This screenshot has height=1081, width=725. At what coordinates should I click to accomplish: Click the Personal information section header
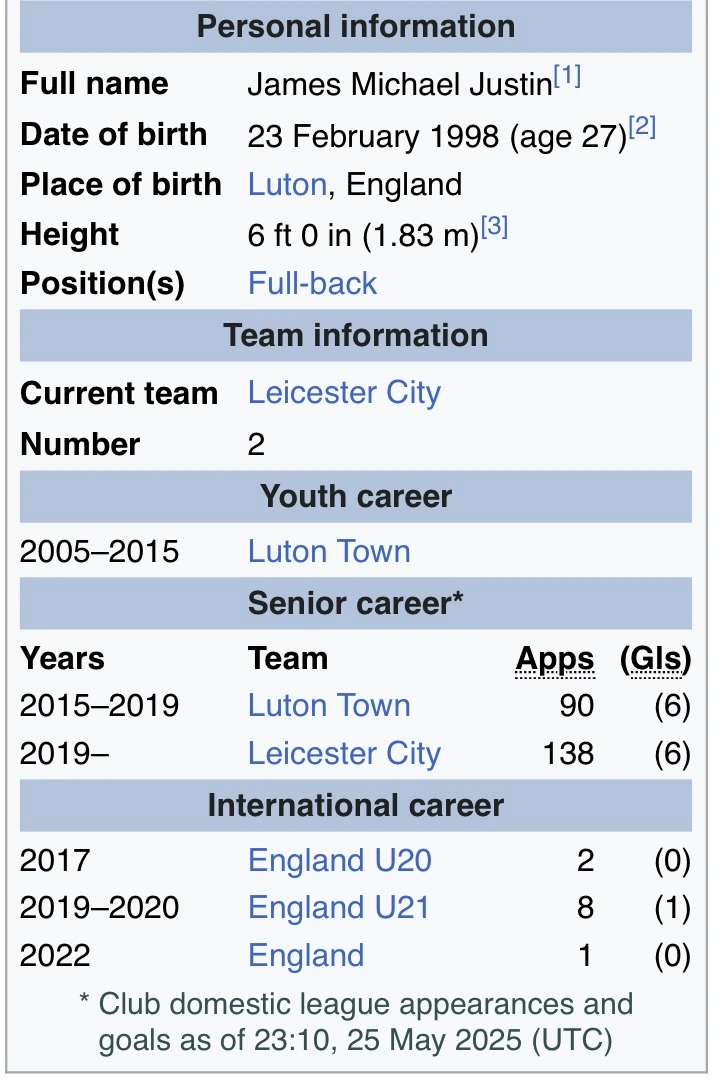point(356,26)
